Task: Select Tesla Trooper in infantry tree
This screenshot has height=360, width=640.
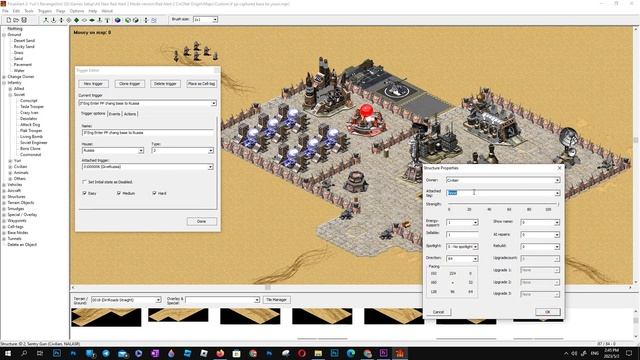Action: click(31, 107)
